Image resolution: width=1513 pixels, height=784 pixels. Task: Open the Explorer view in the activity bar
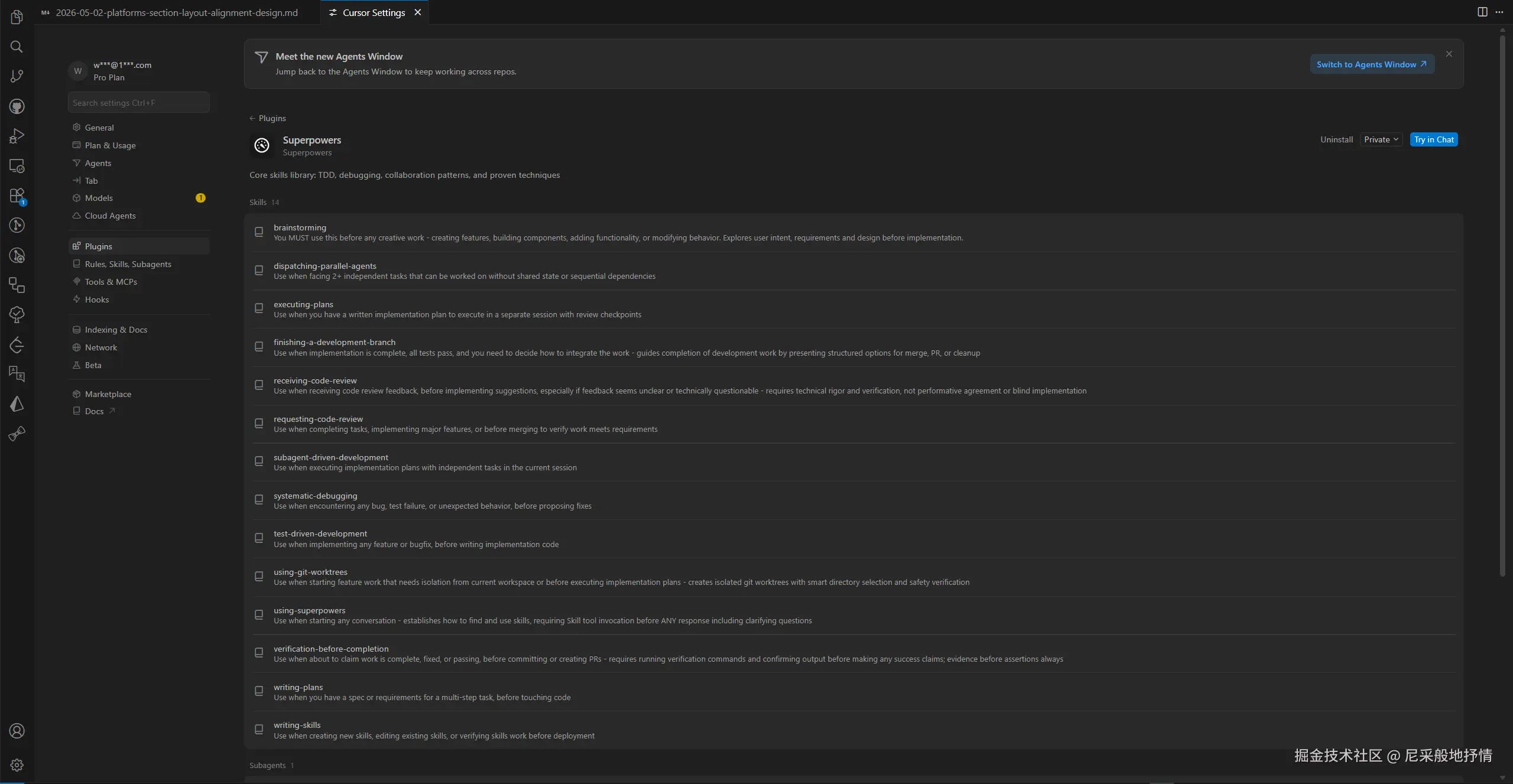(x=17, y=17)
